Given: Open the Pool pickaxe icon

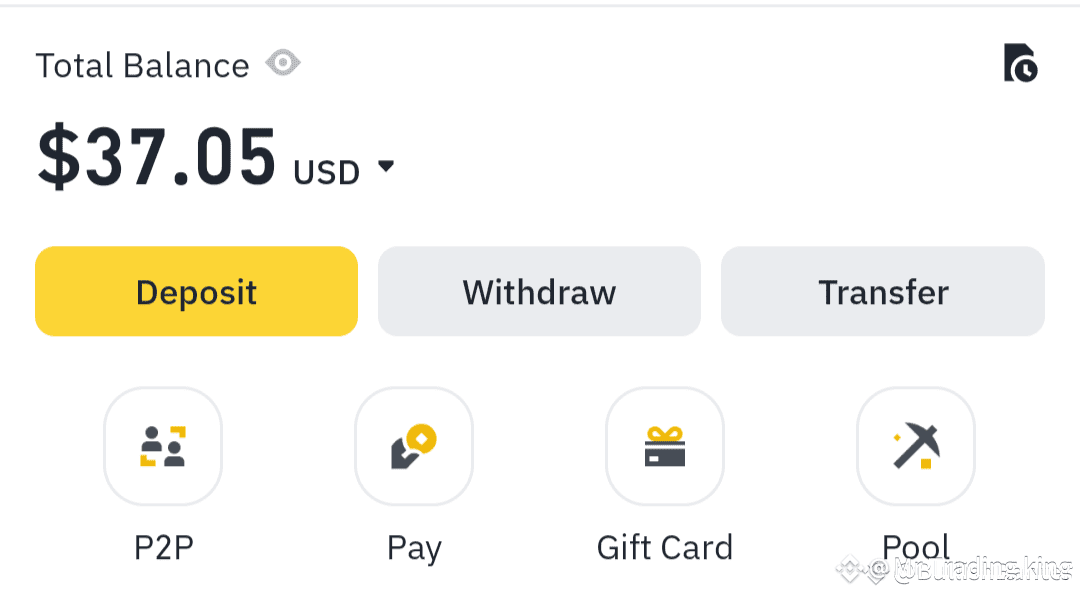Looking at the screenshot, I should (916, 447).
